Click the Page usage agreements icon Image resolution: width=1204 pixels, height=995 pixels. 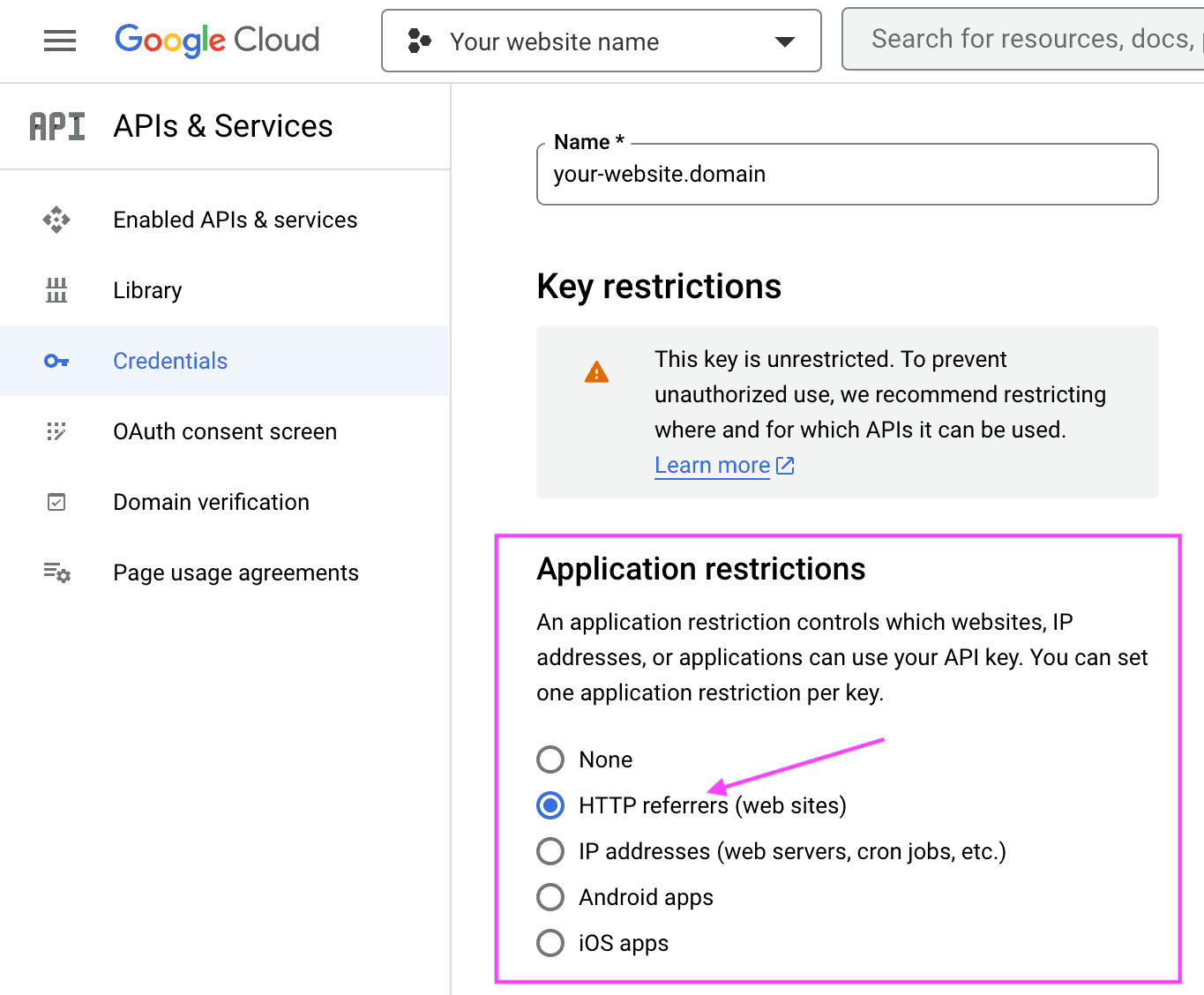[x=56, y=572]
